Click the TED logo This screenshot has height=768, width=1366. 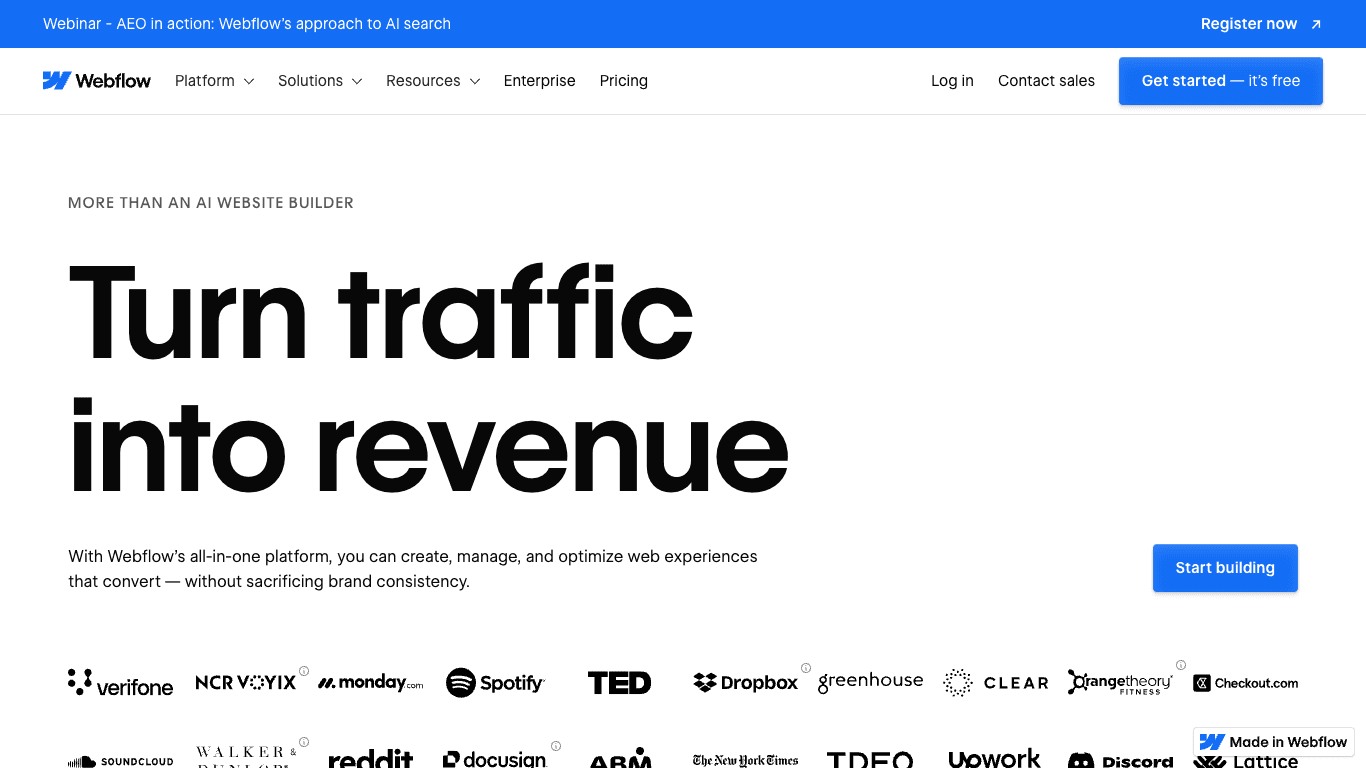[x=619, y=682]
